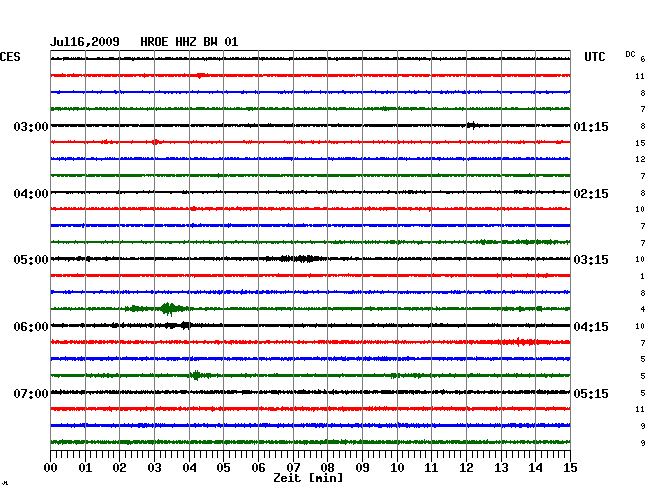
Task: Click minute tick label 04 on axis
Action: 189,468
